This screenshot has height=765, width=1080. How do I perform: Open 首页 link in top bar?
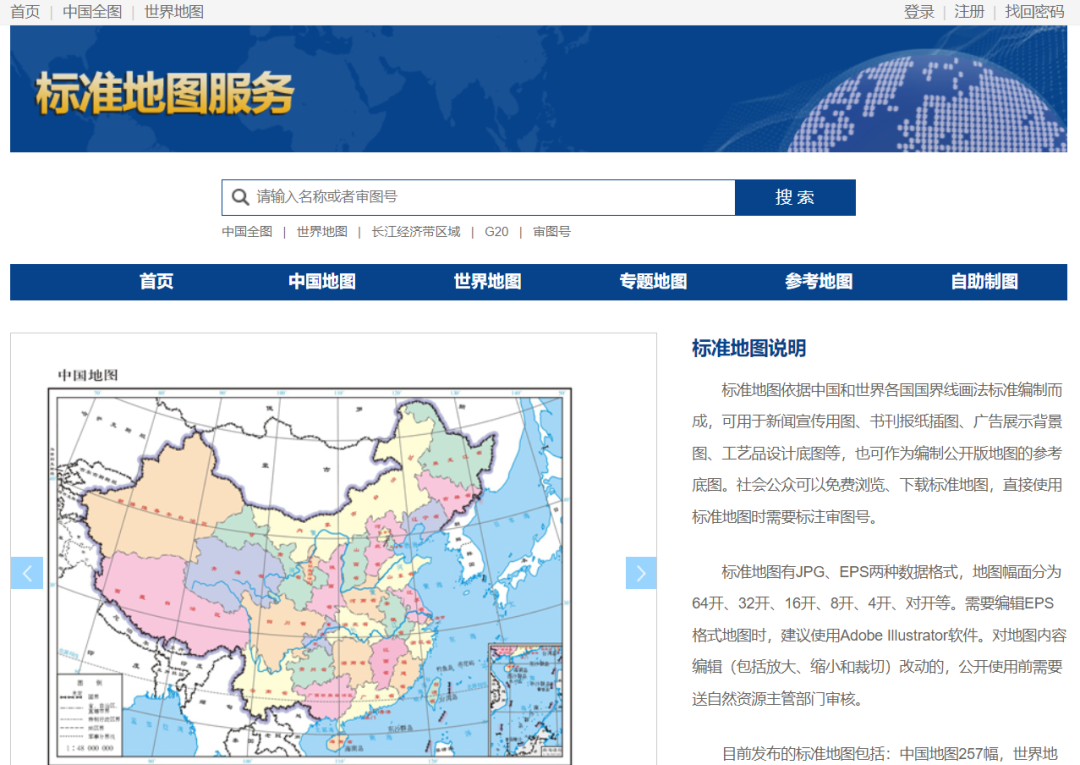(25, 12)
